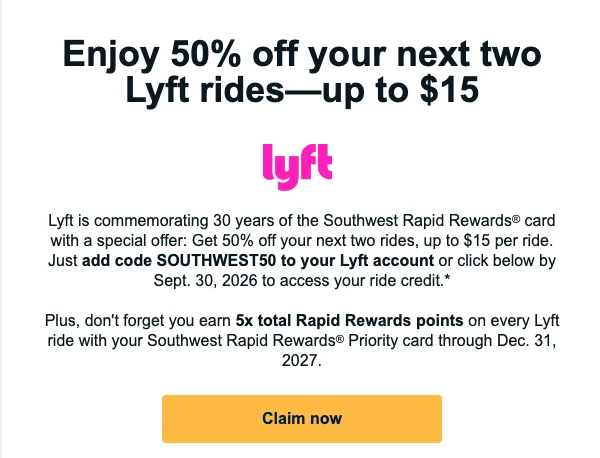The width and height of the screenshot is (600, 458).
Task: Click the 'Plus, don't forget you earn' text
Action: pos(138,320)
